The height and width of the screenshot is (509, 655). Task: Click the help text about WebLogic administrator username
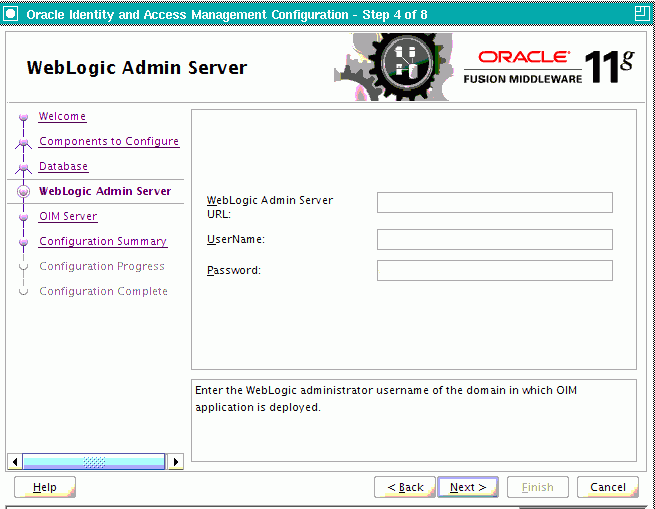tap(386, 399)
